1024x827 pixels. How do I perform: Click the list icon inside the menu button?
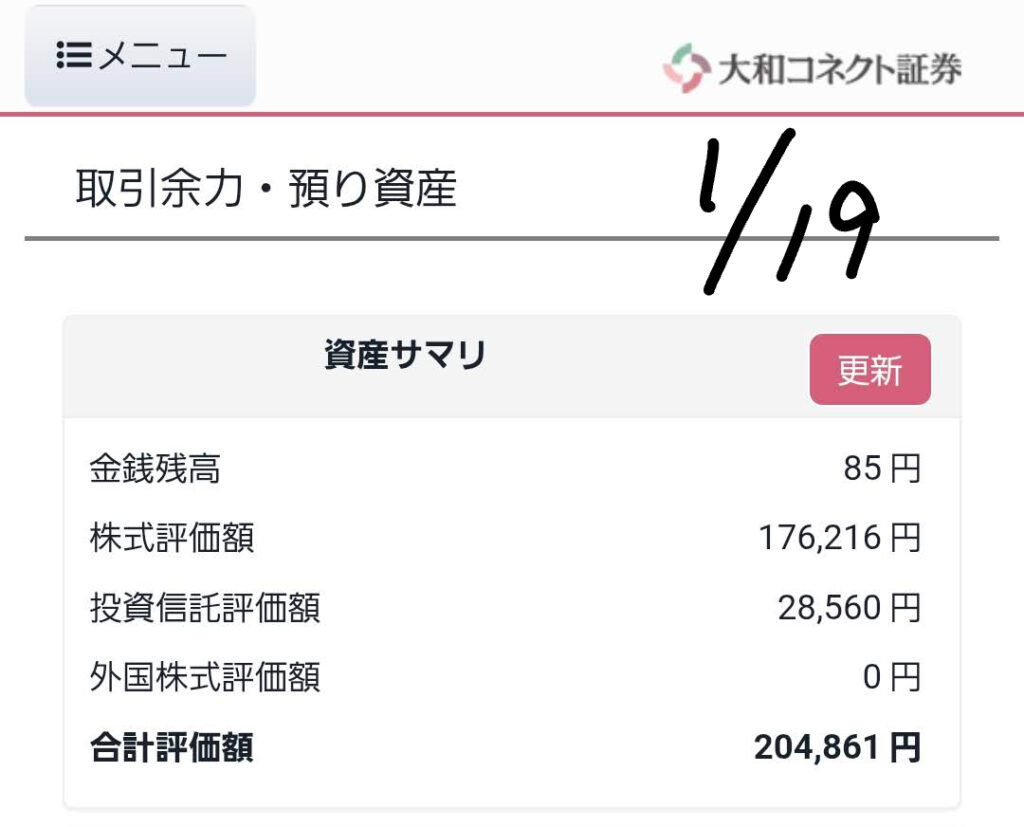(x=74, y=56)
